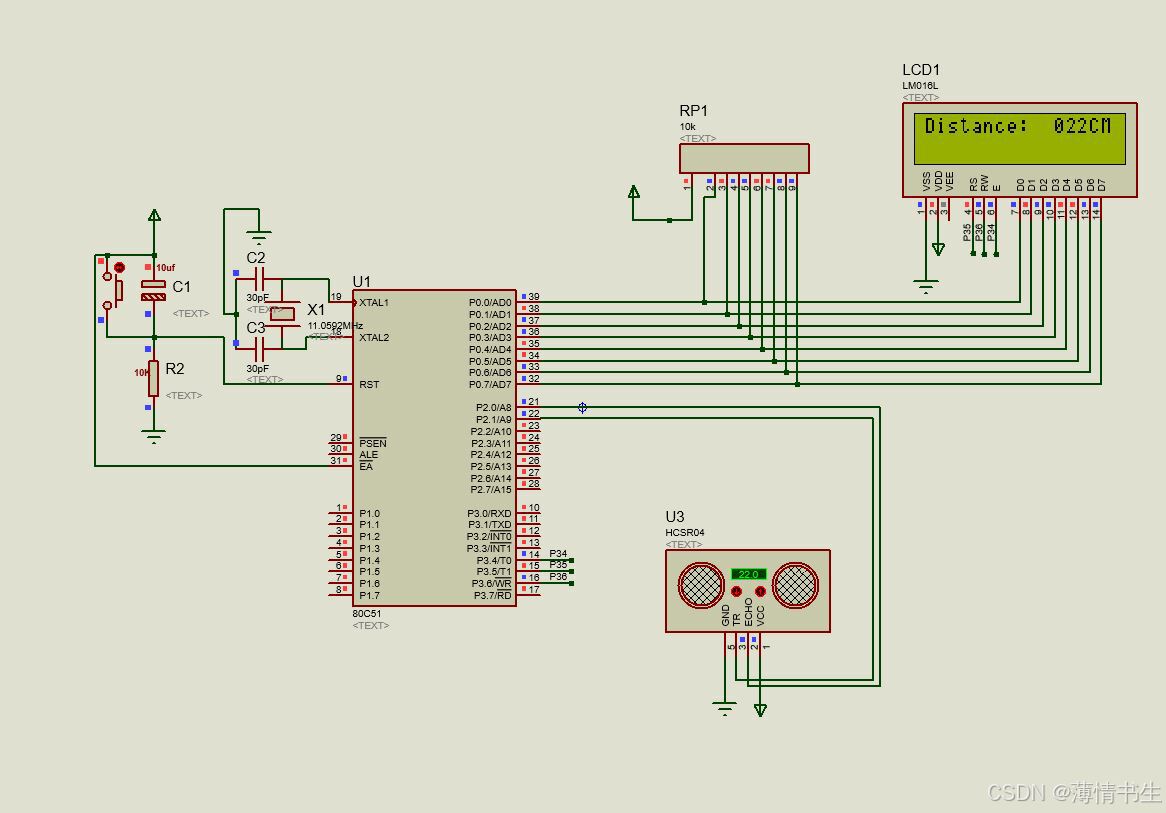Select the X1 reference label
The width and height of the screenshot is (1166, 813).
(316, 309)
